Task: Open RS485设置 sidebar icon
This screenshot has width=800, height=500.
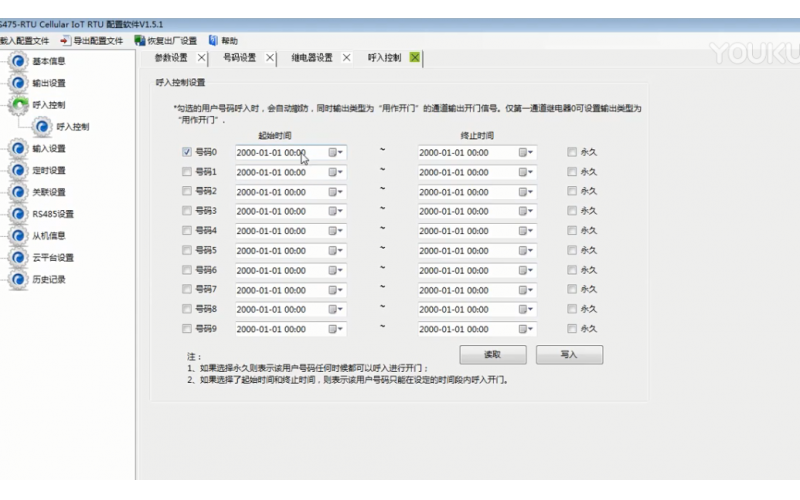Action: pos(18,214)
